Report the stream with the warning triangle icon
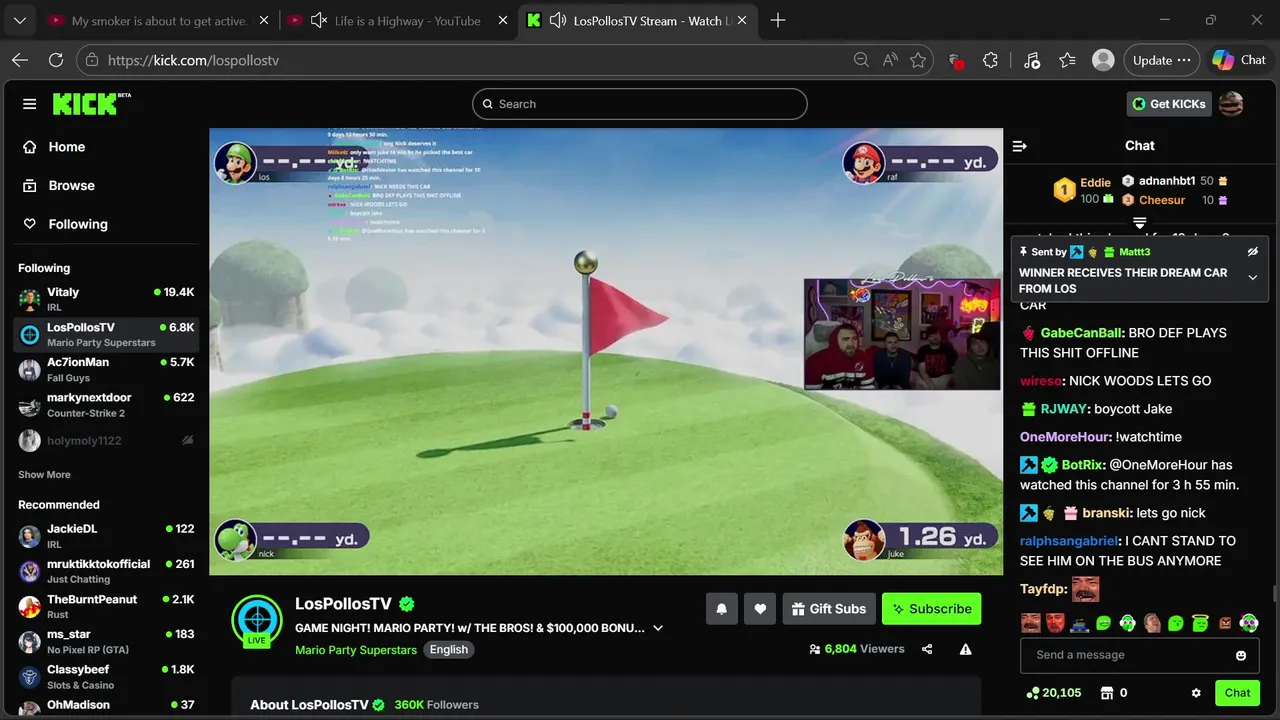Image resolution: width=1280 pixels, height=720 pixels. [966, 649]
